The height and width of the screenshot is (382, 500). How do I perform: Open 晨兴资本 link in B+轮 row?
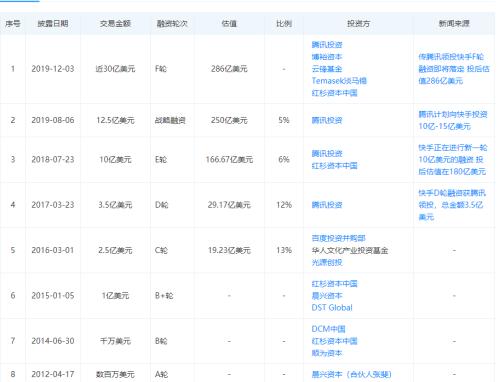point(327,295)
